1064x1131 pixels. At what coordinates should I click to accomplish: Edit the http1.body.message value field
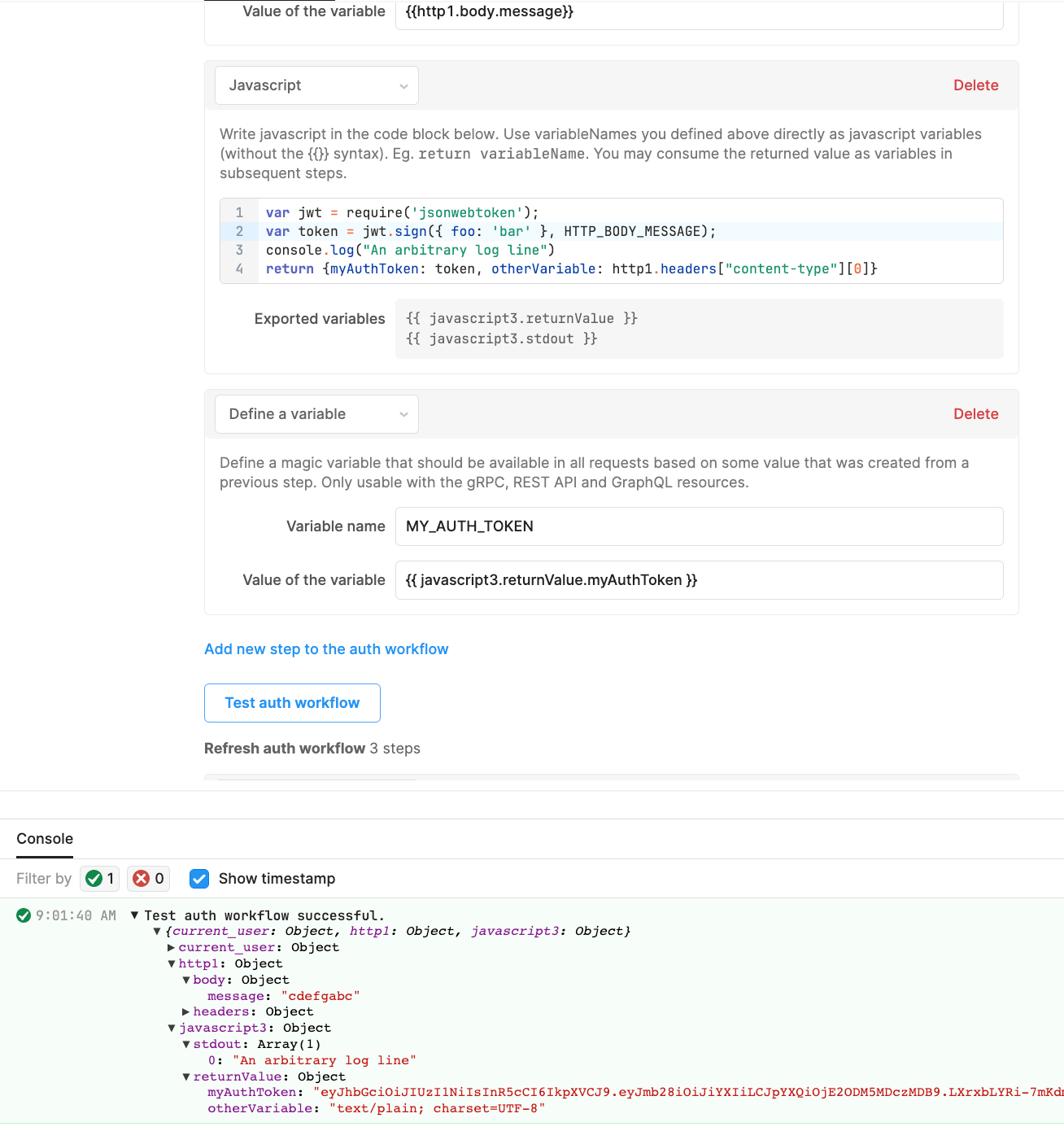[699, 12]
